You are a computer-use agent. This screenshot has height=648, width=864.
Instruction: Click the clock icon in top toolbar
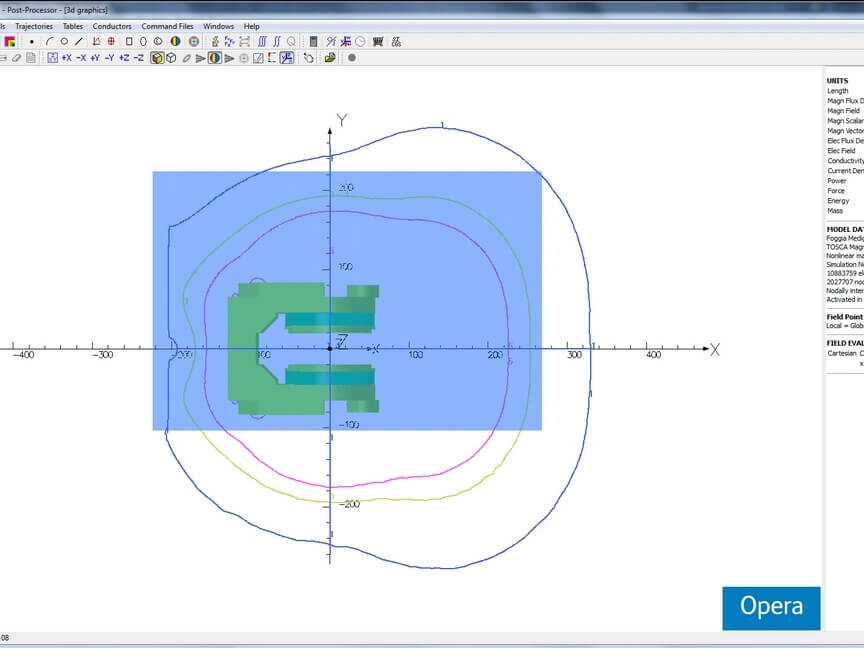(x=360, y=42)
